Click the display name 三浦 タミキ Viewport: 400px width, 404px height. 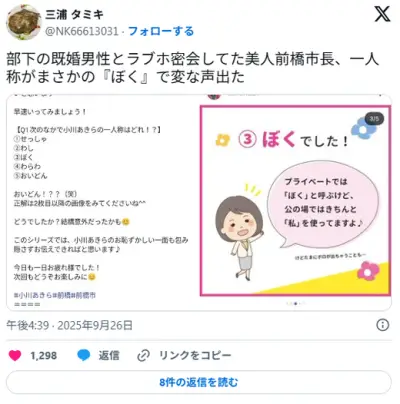[x=74, y=15]
